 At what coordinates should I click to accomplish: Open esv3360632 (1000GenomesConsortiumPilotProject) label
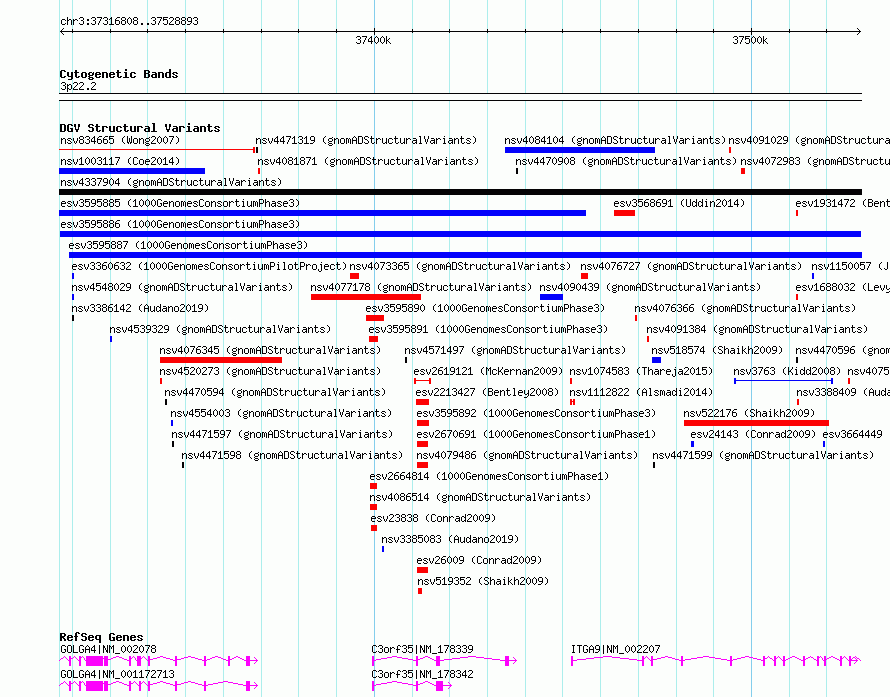[209, 266]
